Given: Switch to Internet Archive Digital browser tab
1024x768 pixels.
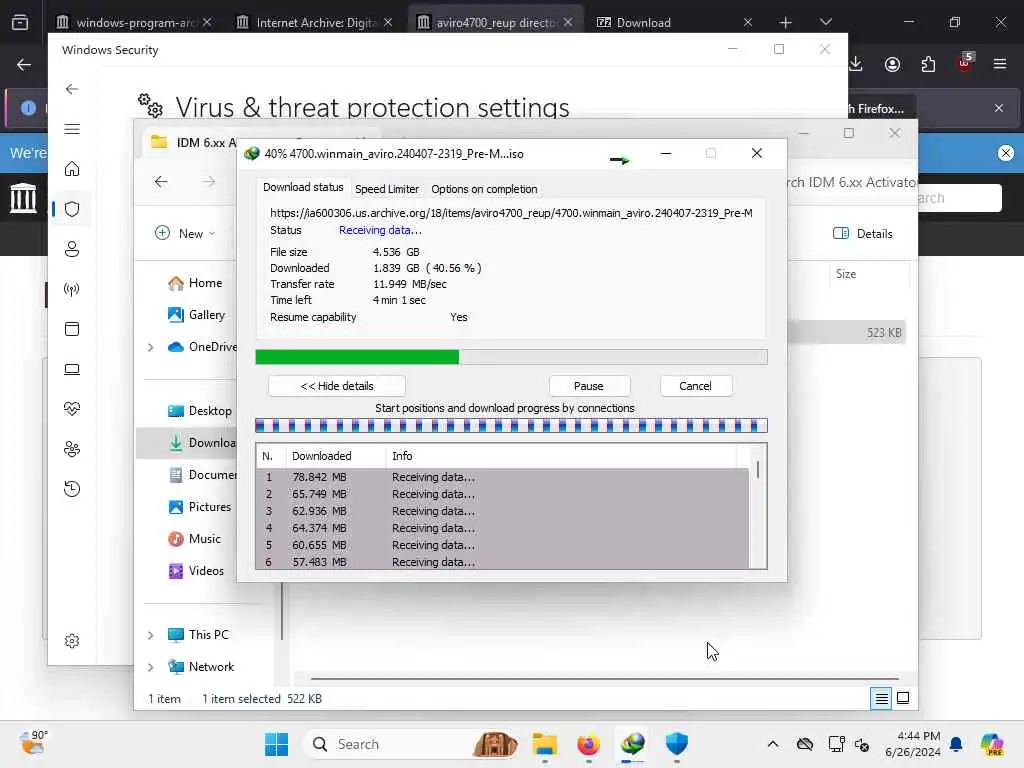Looking at the screenshot, I should pyautogui.click(x=315, y=22).
